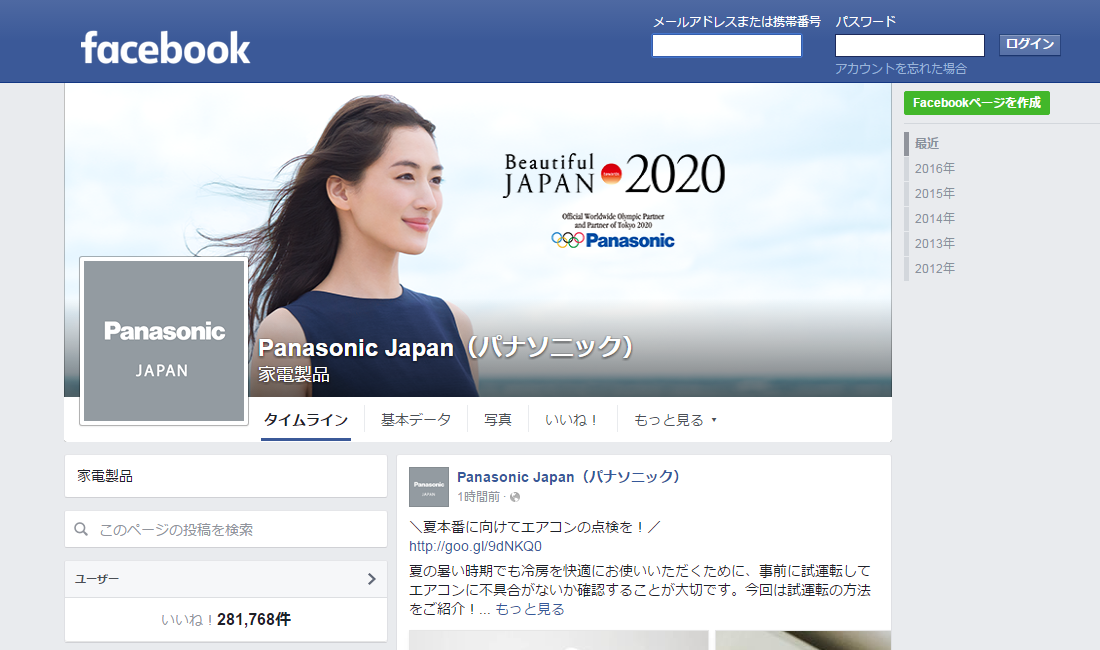1100x650 pixels.
Task: Jump to 2013年 in the timeline
Action: pyautogui.click(x=934, y=243)
